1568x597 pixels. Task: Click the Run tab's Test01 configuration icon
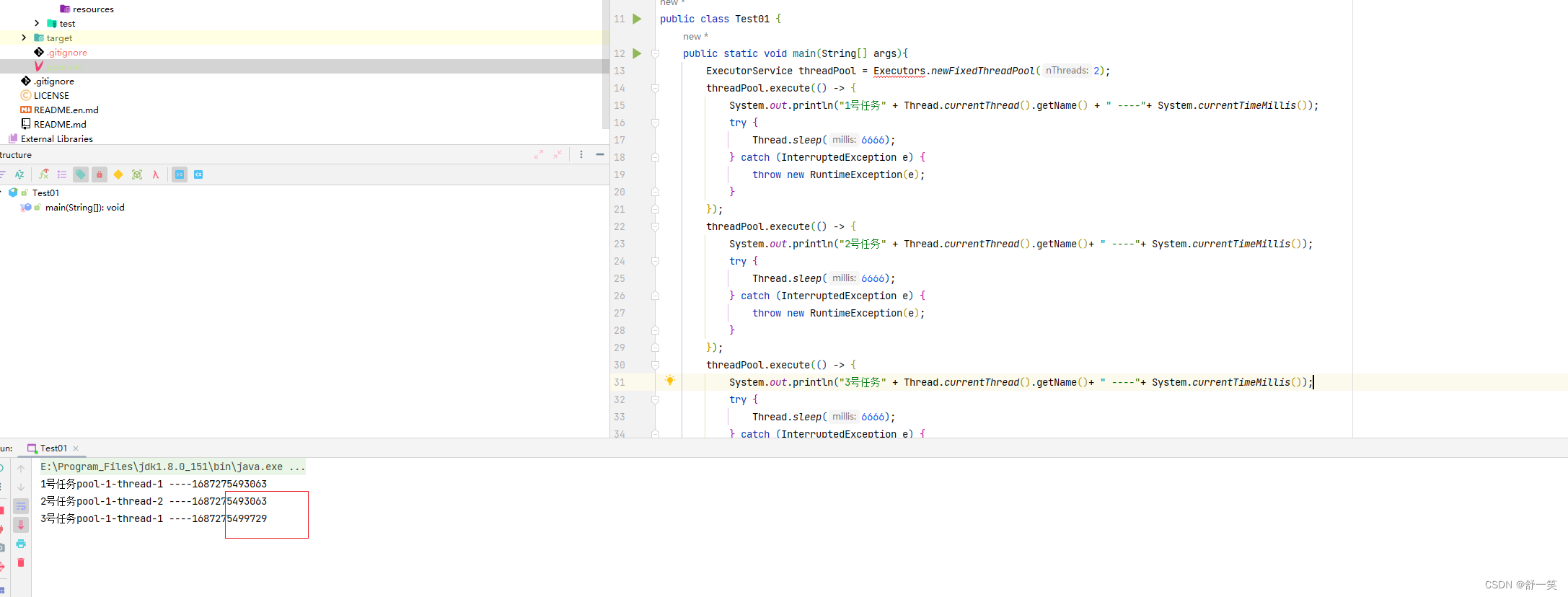click(x=32, y=448)
